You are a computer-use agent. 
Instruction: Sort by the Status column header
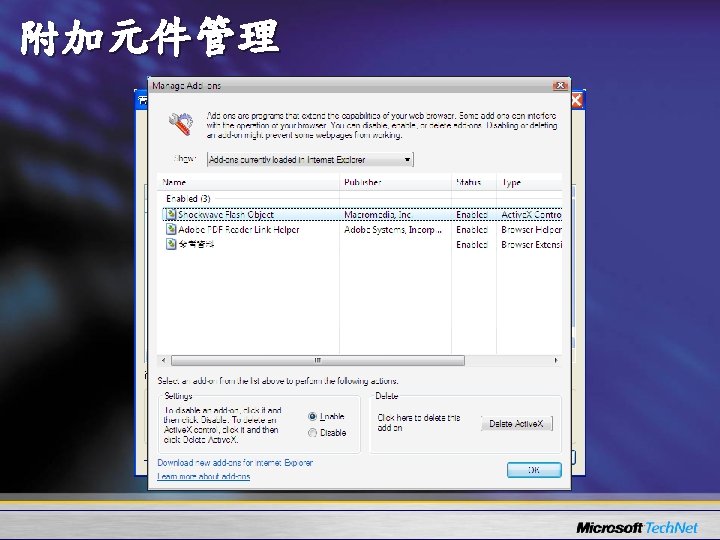tap(468, 182)
